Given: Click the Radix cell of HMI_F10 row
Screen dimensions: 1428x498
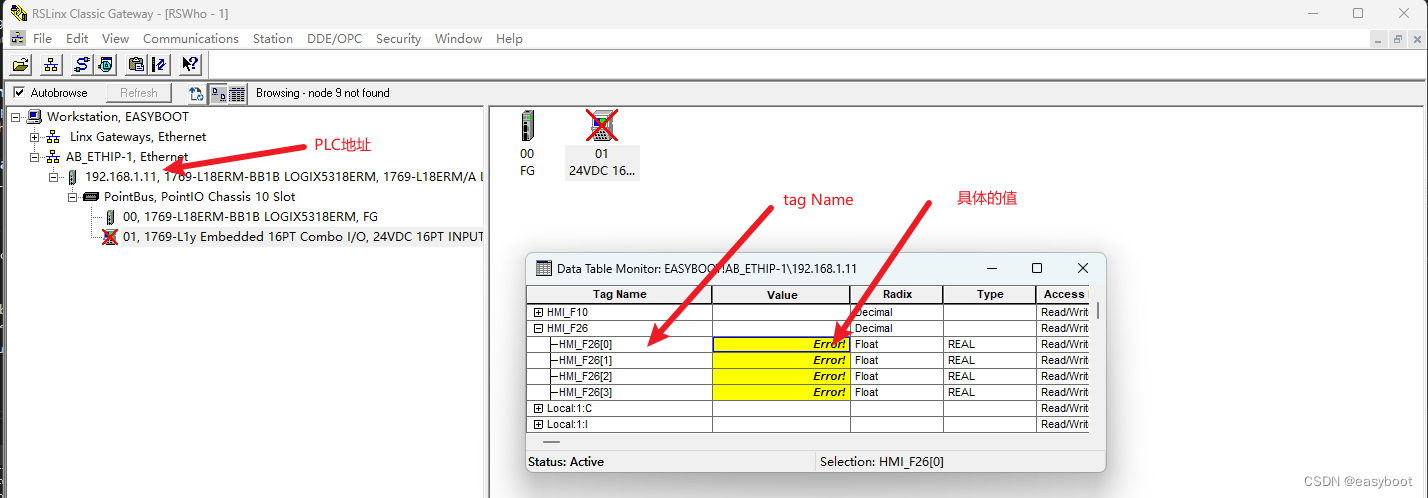Looking at the screenshot, I should [x=896, y=312].
